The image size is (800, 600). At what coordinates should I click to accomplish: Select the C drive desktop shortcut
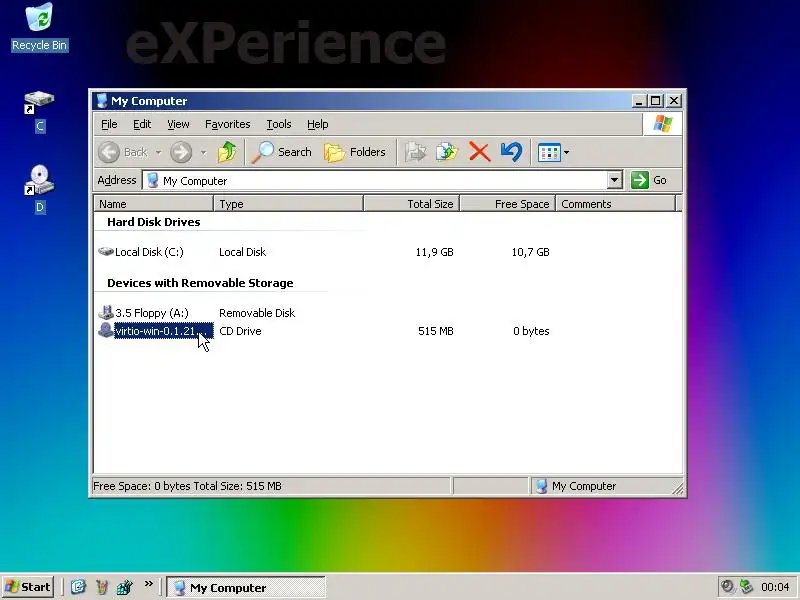(39, 111)
